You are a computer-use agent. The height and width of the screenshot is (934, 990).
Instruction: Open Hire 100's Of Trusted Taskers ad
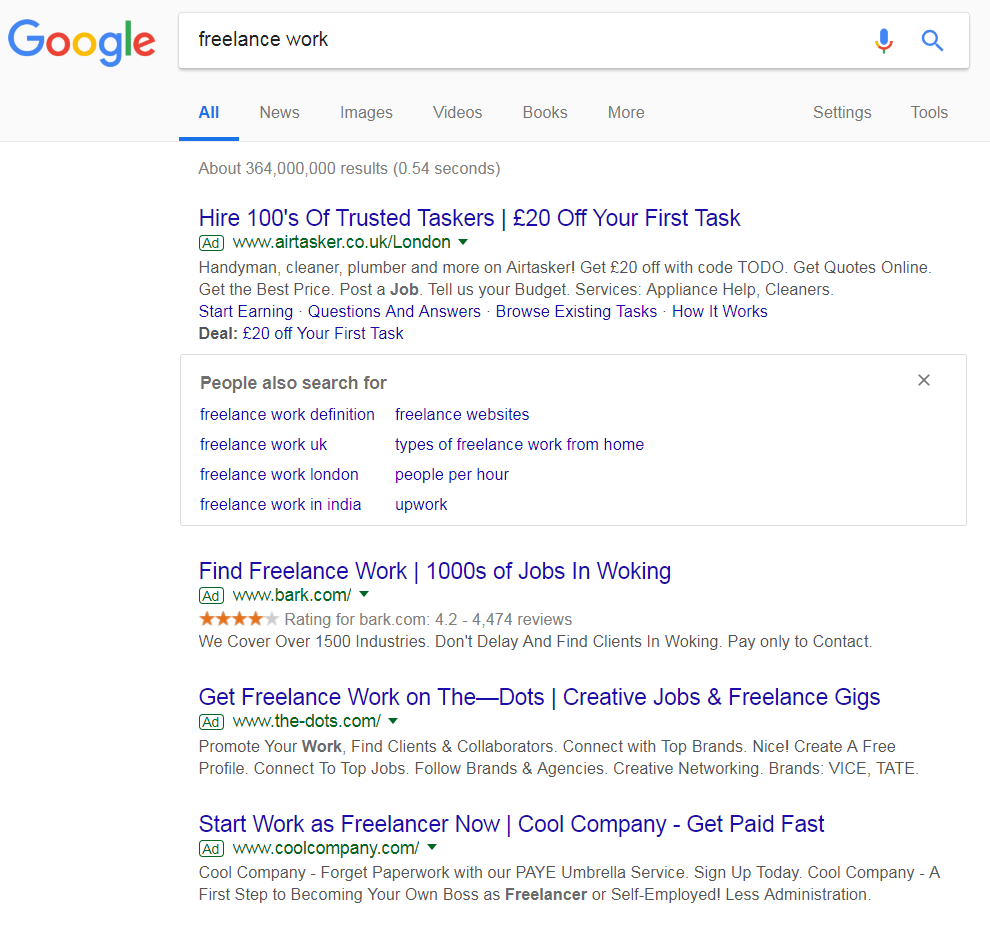tap(469, 218)
